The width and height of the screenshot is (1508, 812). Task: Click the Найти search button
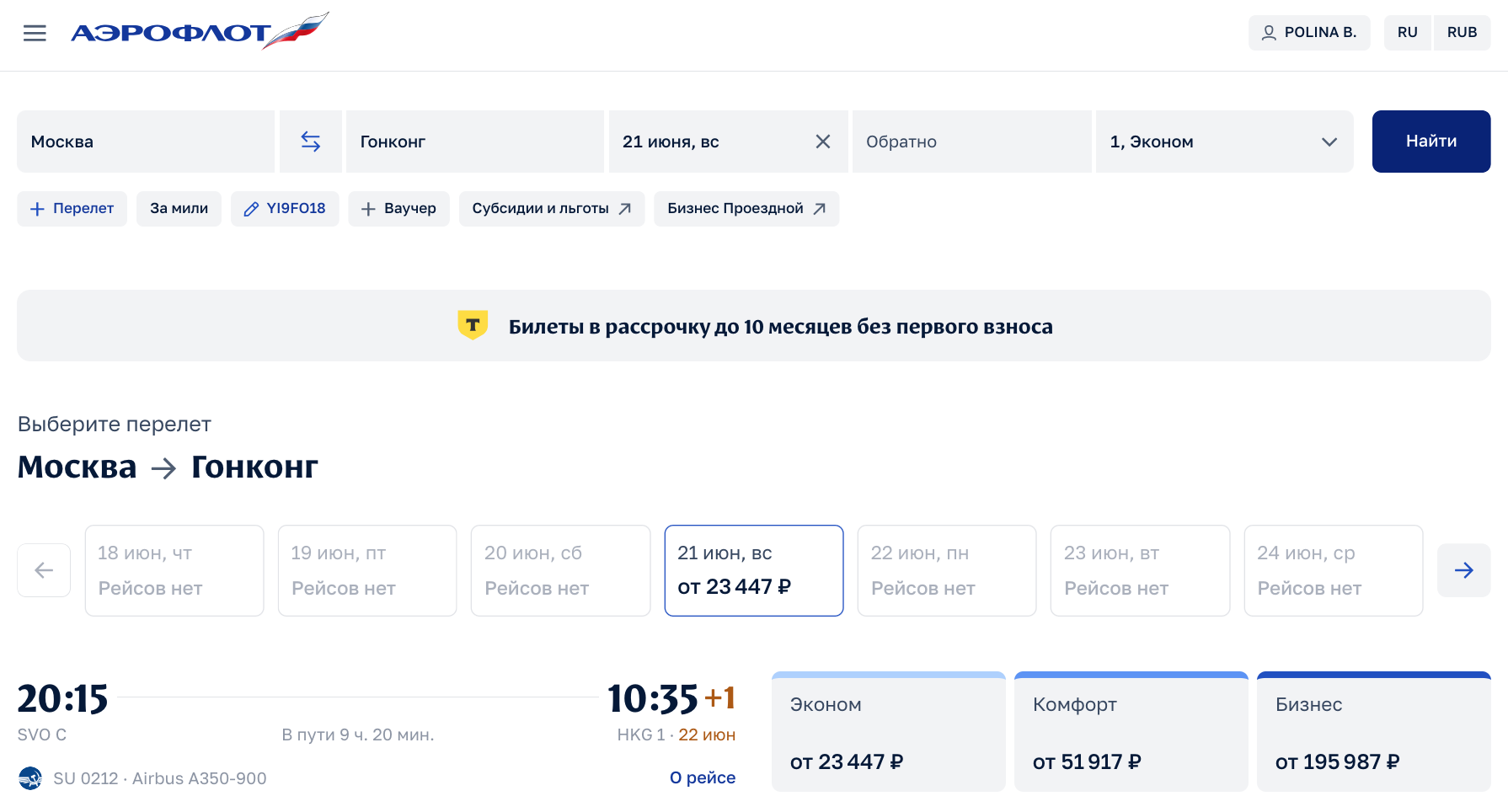click(1431, 142)
